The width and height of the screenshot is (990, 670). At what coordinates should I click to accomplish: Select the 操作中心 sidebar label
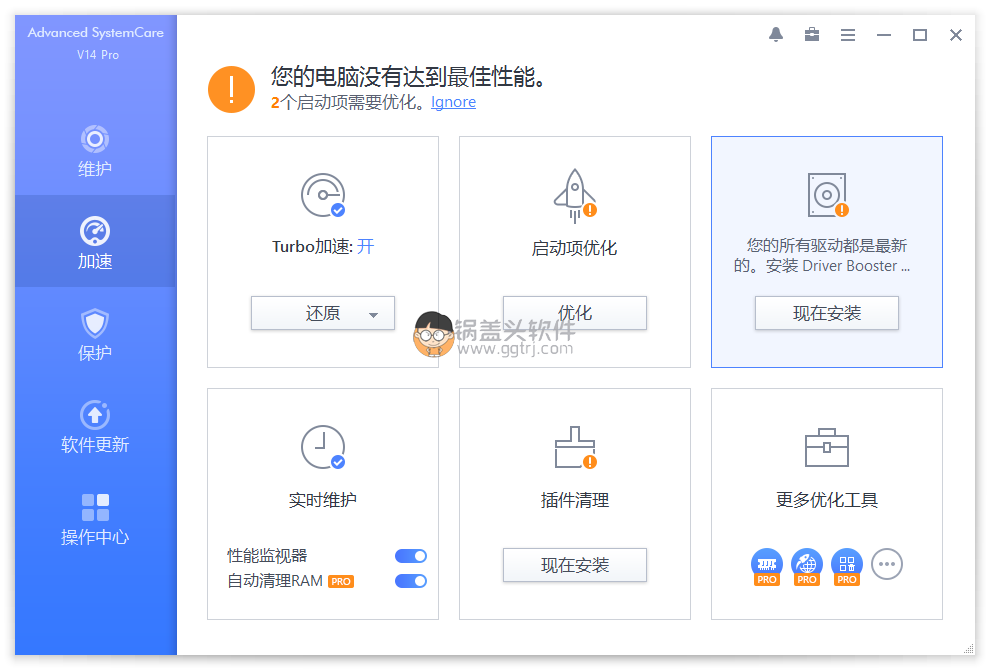pyautogui.click(x=95, y=537)
